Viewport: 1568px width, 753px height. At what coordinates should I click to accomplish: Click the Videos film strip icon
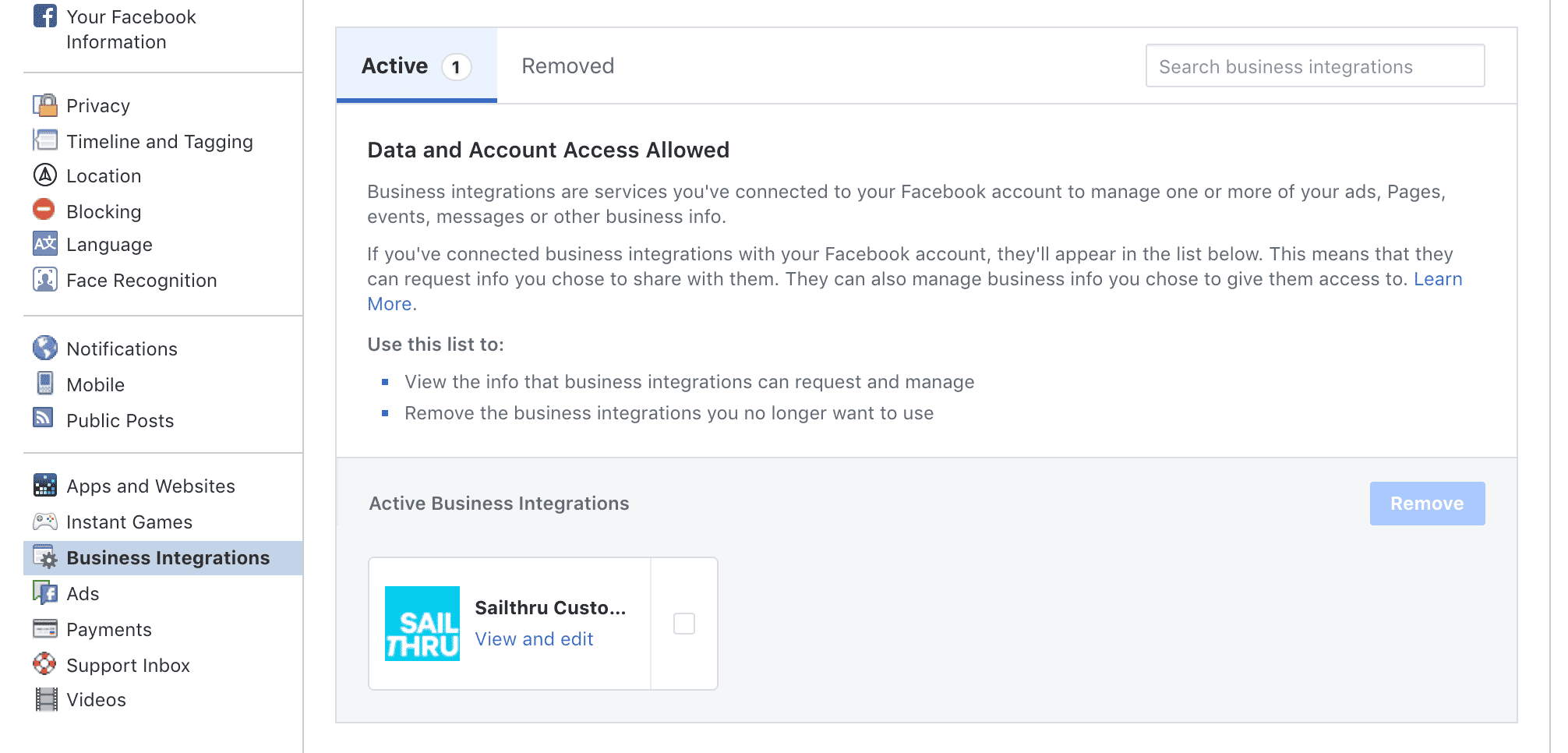(46, 699)
